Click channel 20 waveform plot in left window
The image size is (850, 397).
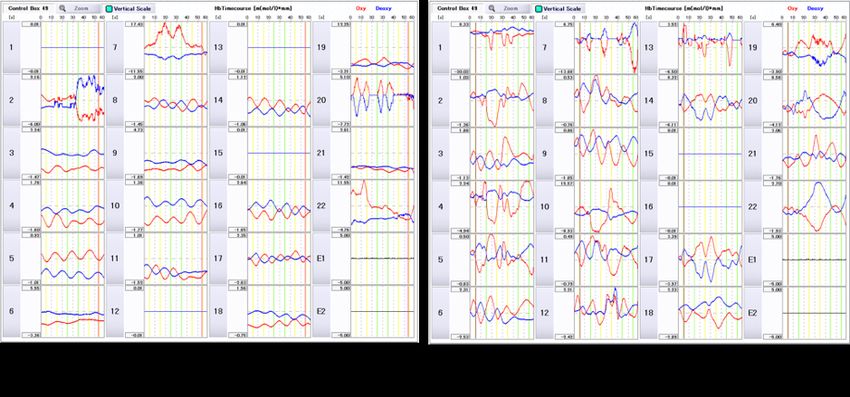(x=383, y=100)
